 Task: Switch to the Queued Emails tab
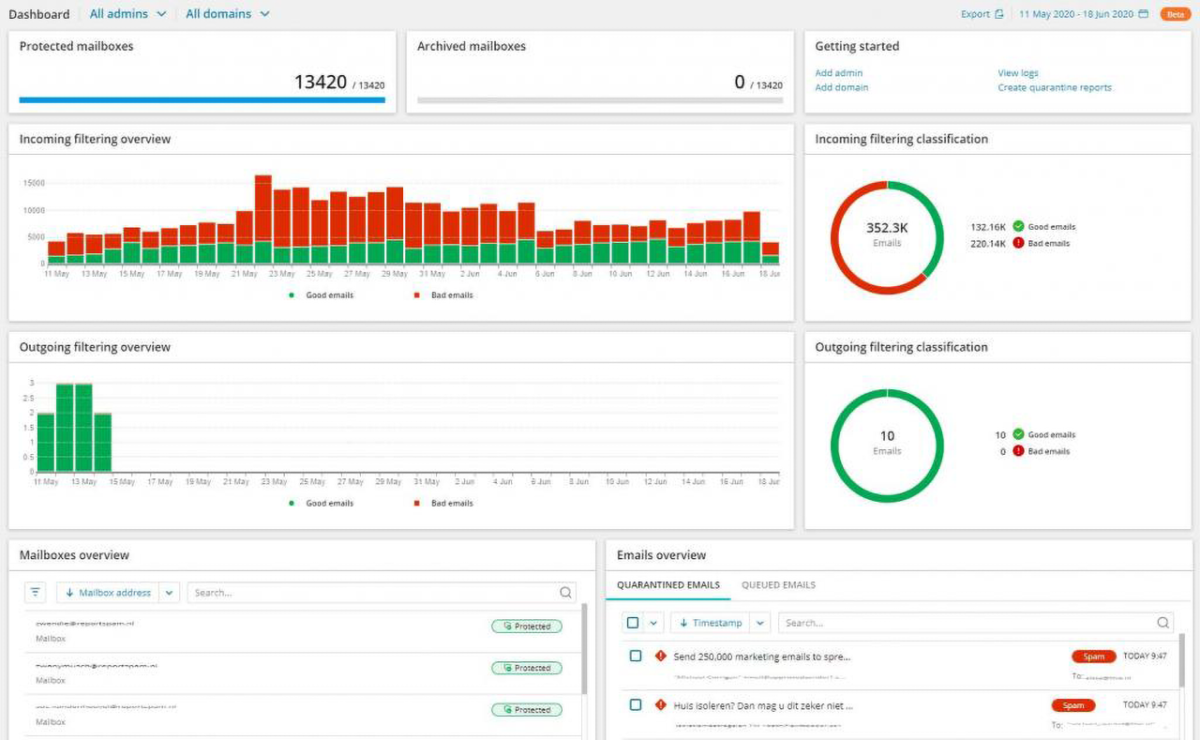point(778,585)
